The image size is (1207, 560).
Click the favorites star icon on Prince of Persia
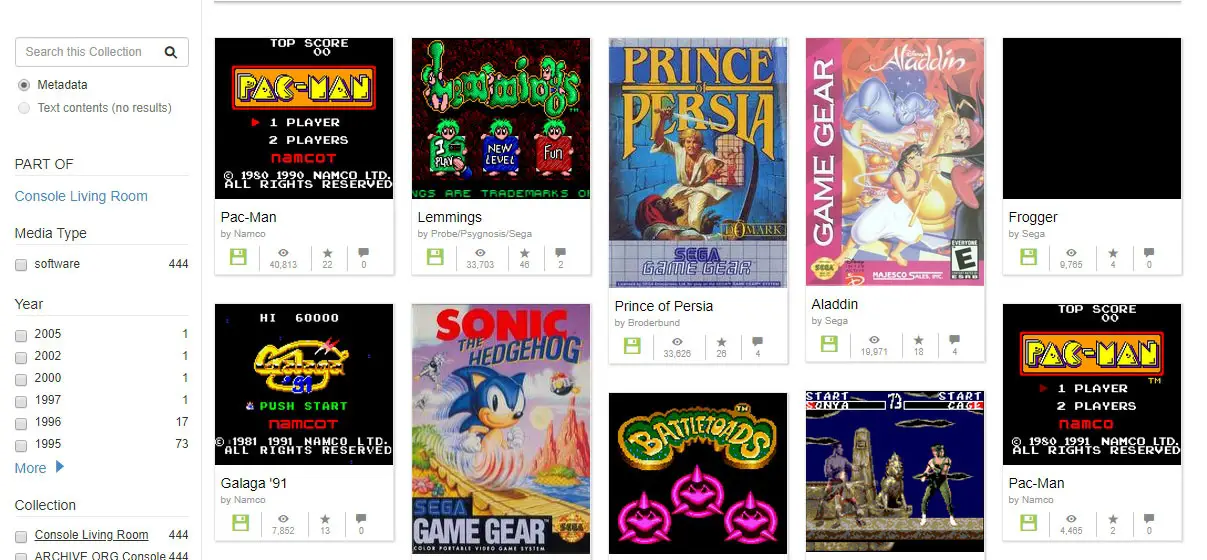point(721,342)
